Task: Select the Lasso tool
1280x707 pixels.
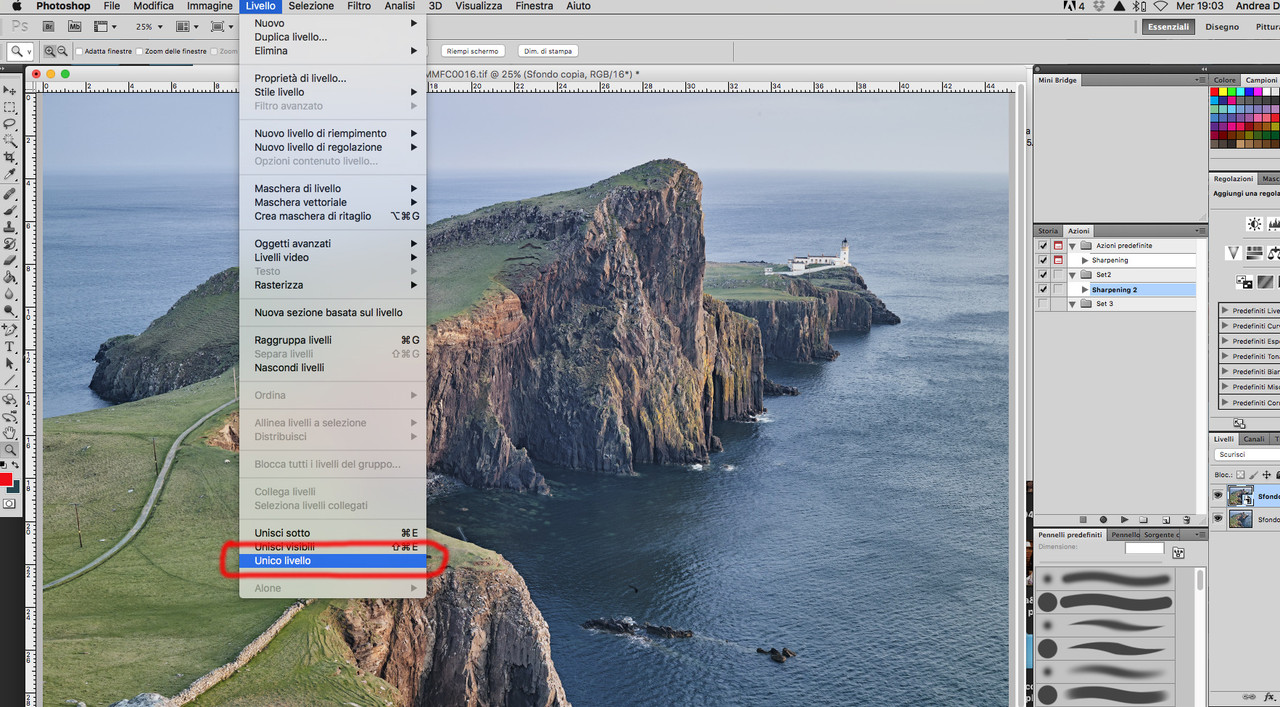Action: click(10, 124)
